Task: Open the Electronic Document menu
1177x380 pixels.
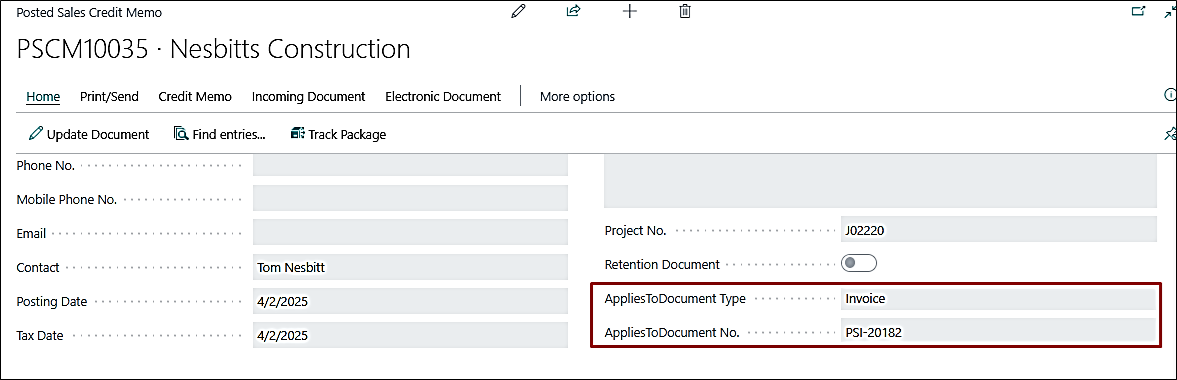Action: click(443, 96)
